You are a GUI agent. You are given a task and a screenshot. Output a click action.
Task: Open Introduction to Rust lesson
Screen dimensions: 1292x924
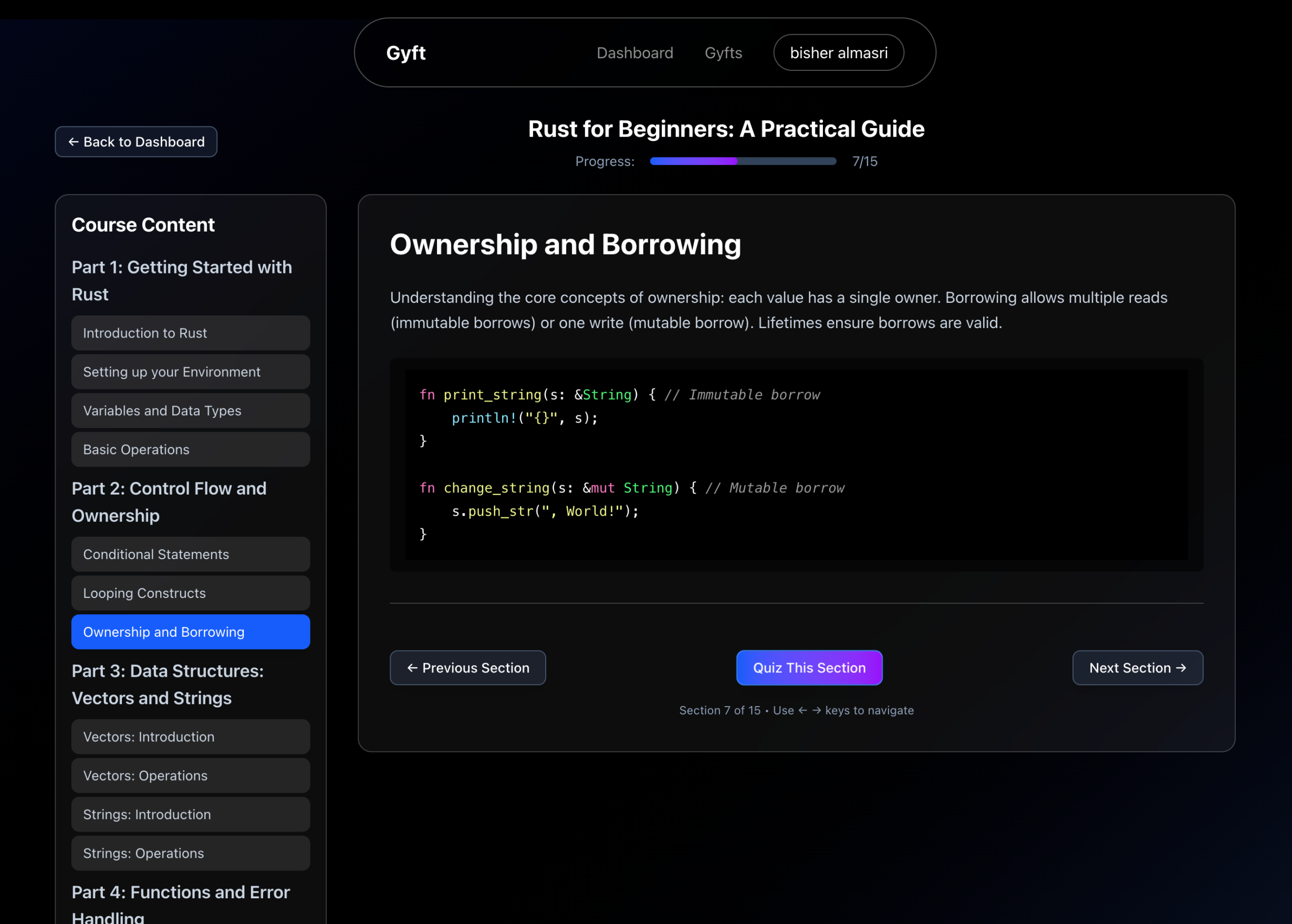(191, 333)
